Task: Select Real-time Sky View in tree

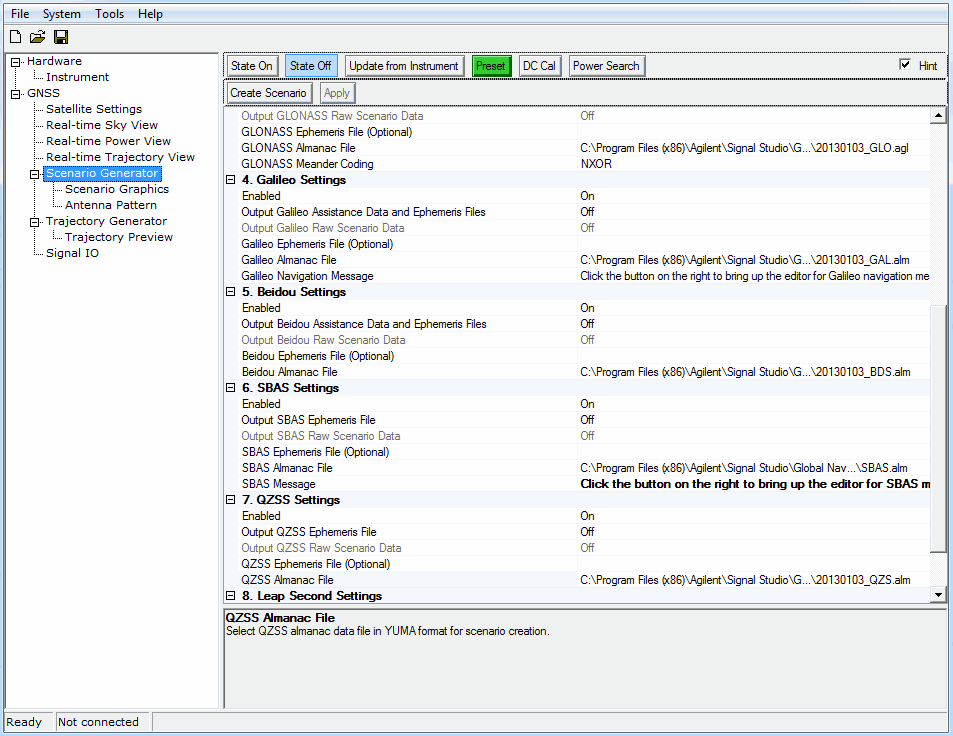Action: (102, 125)
